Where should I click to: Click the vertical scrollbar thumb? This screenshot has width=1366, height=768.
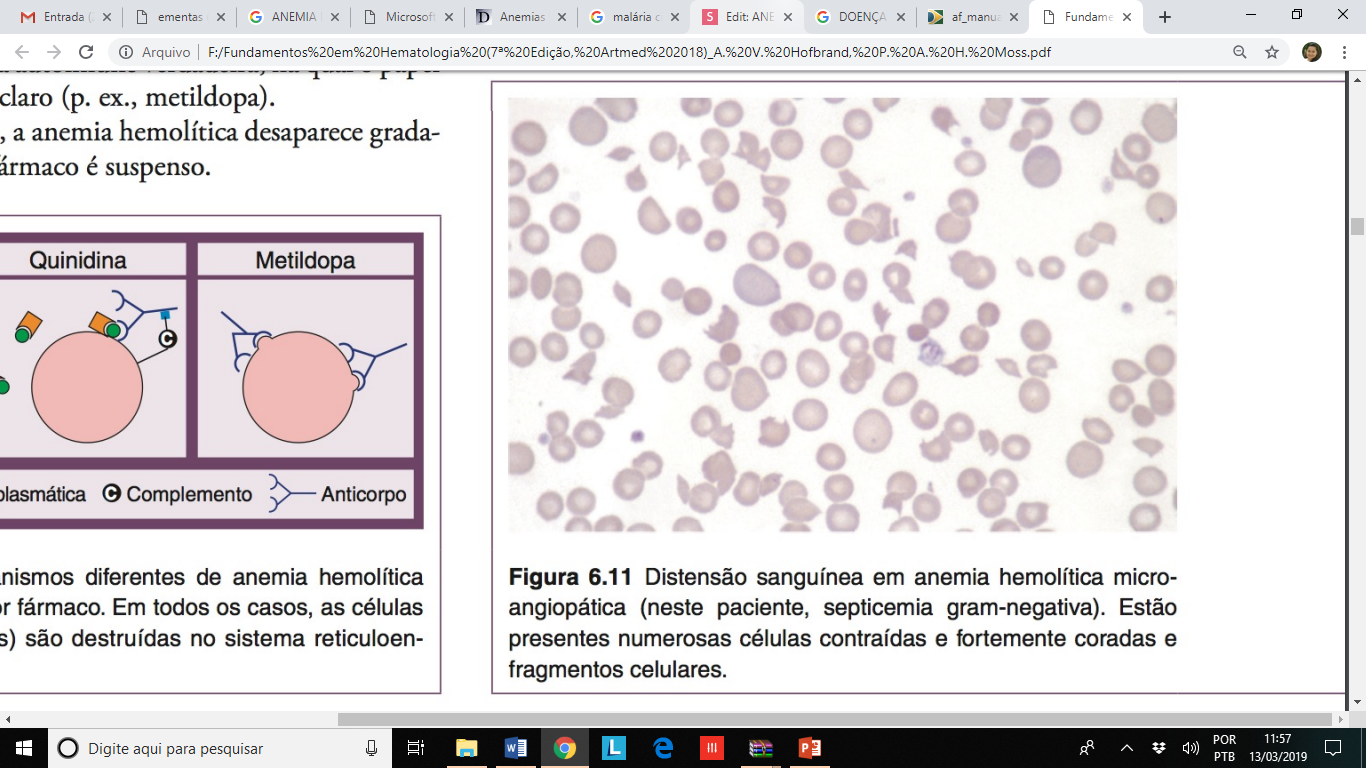pyautogui.click(x=1357, y=226)
